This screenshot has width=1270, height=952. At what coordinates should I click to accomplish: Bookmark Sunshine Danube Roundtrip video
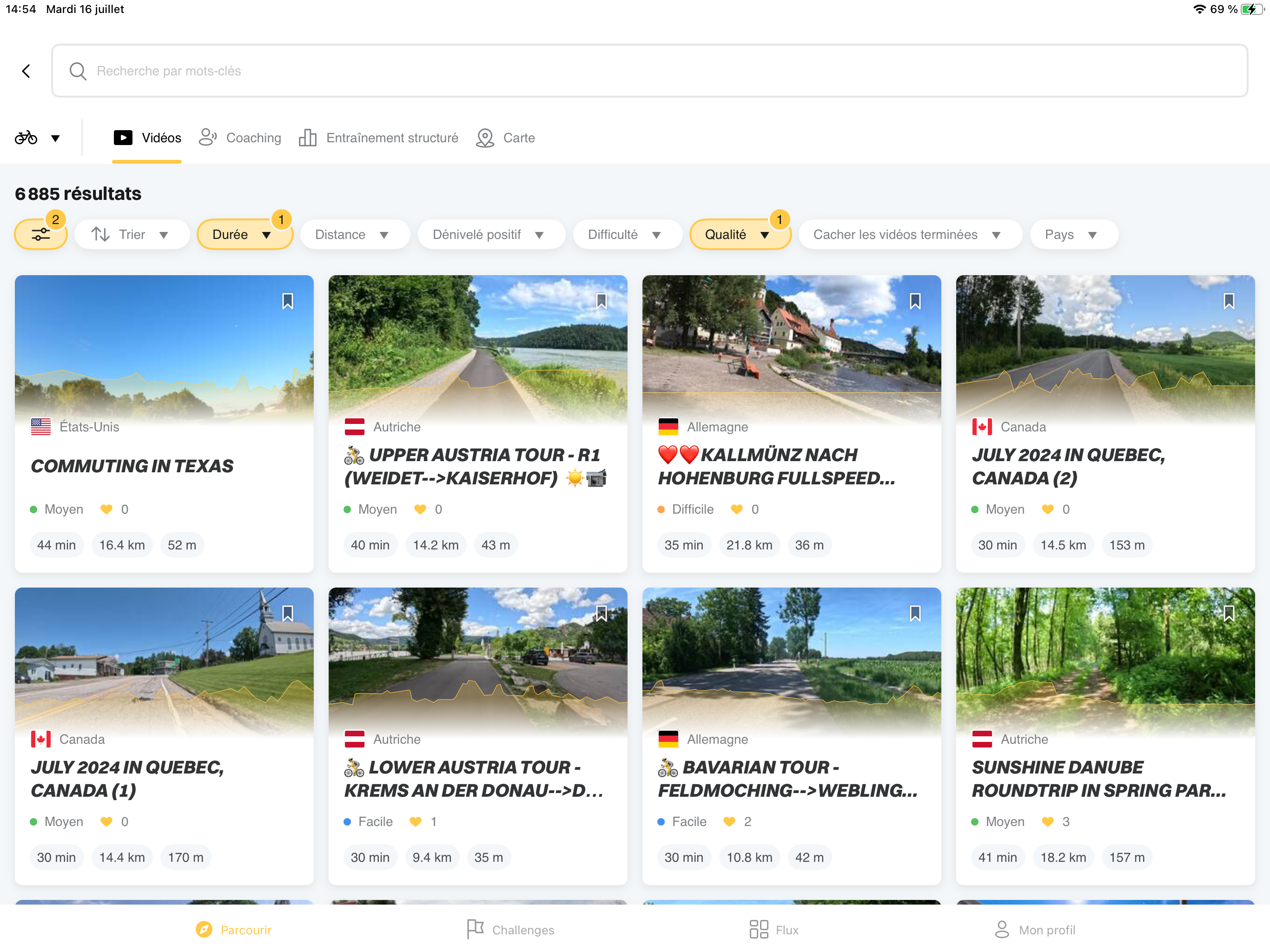point(1229,614)
